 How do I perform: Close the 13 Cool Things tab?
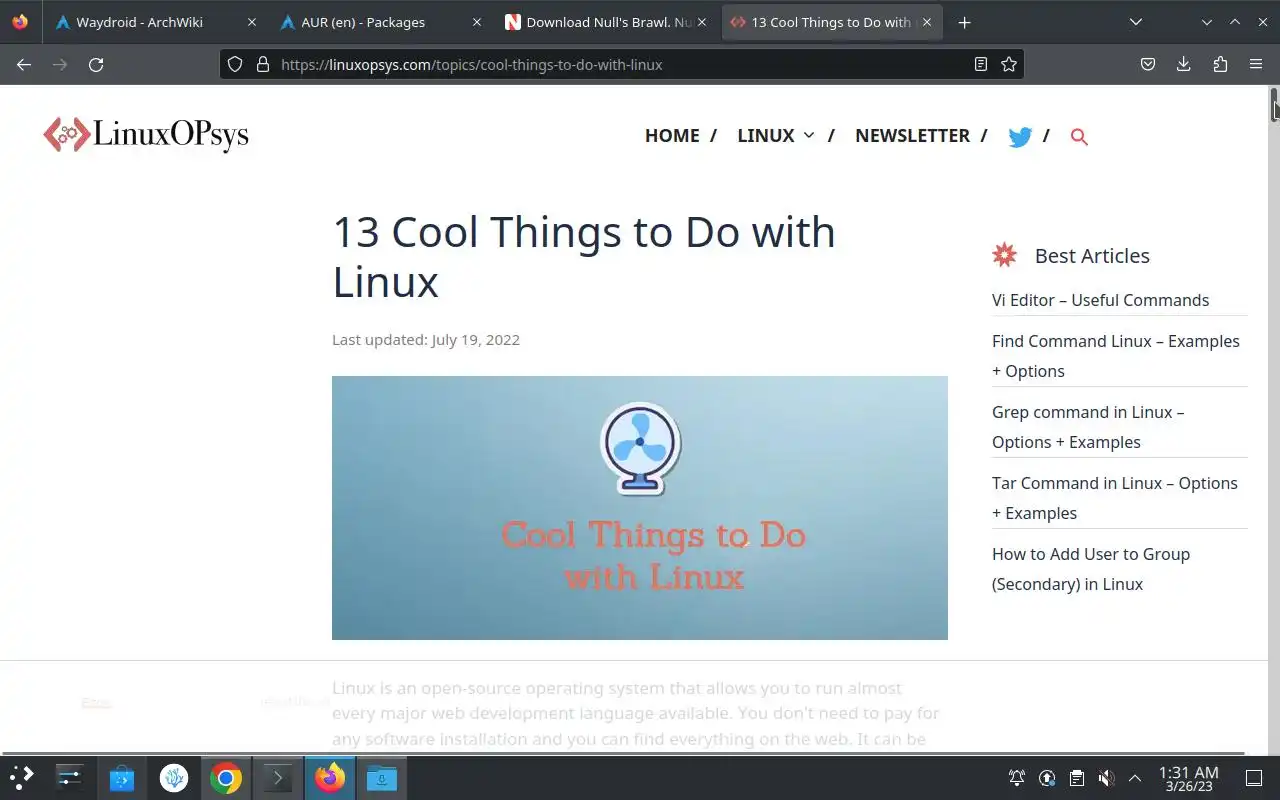pos(927,22)
